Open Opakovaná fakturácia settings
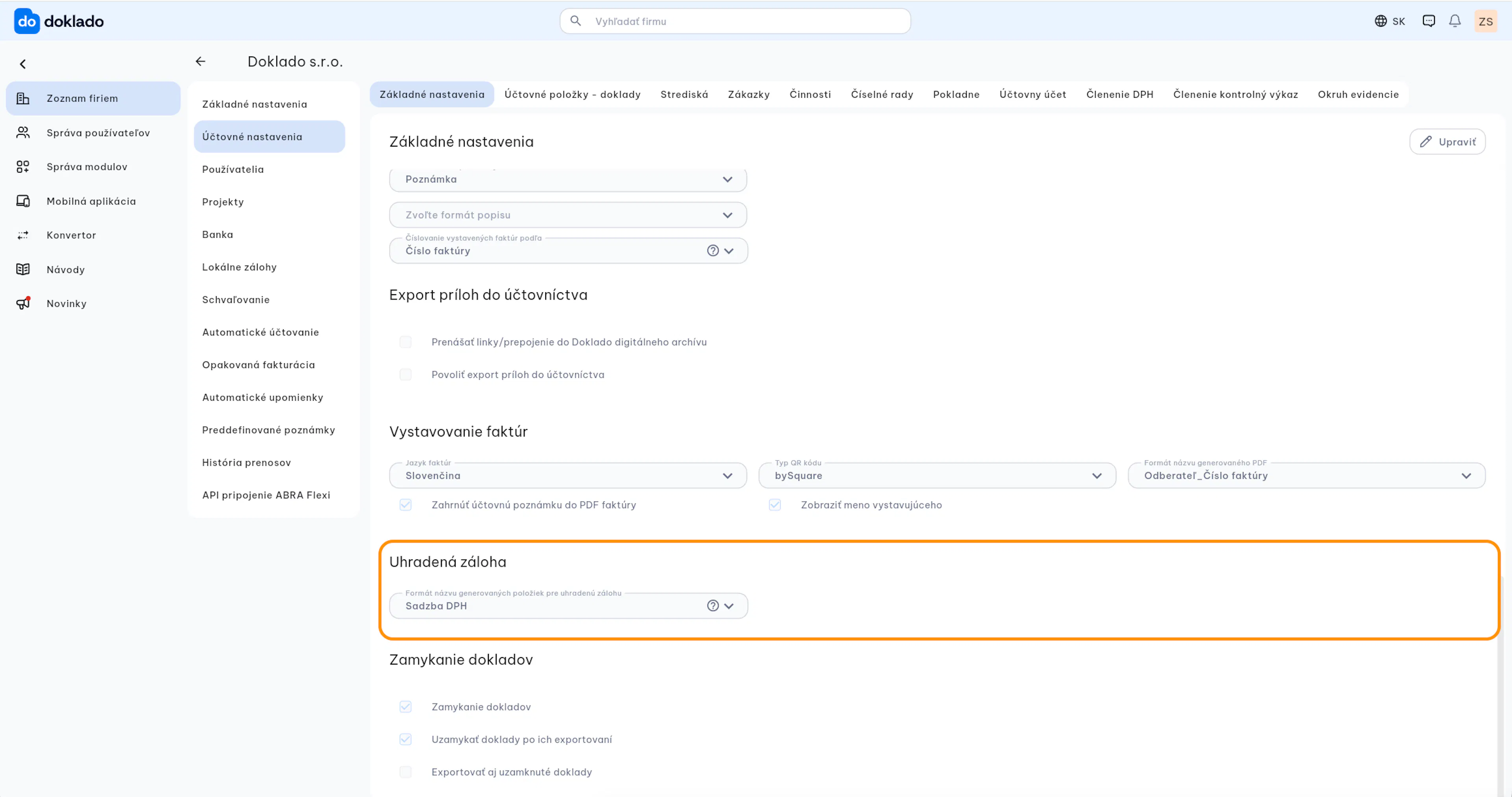The width and height of the screenshot is (1512, 797). click(269, 365)
